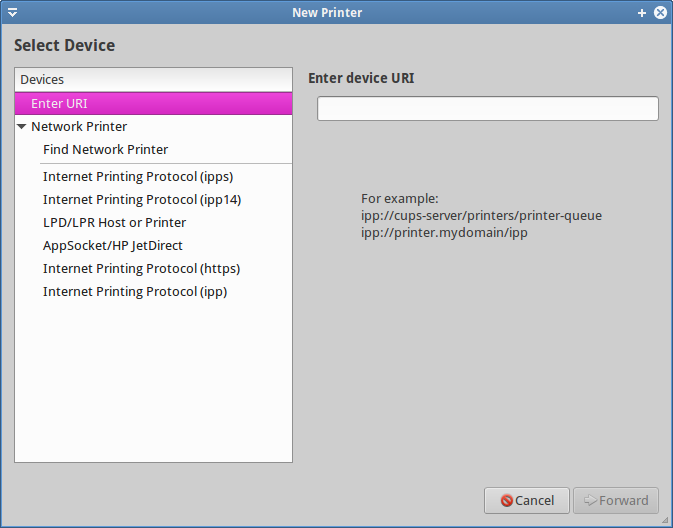Click the arrow icon on Forward
Viewport: 673px width, 528px height.
(590, 500)
